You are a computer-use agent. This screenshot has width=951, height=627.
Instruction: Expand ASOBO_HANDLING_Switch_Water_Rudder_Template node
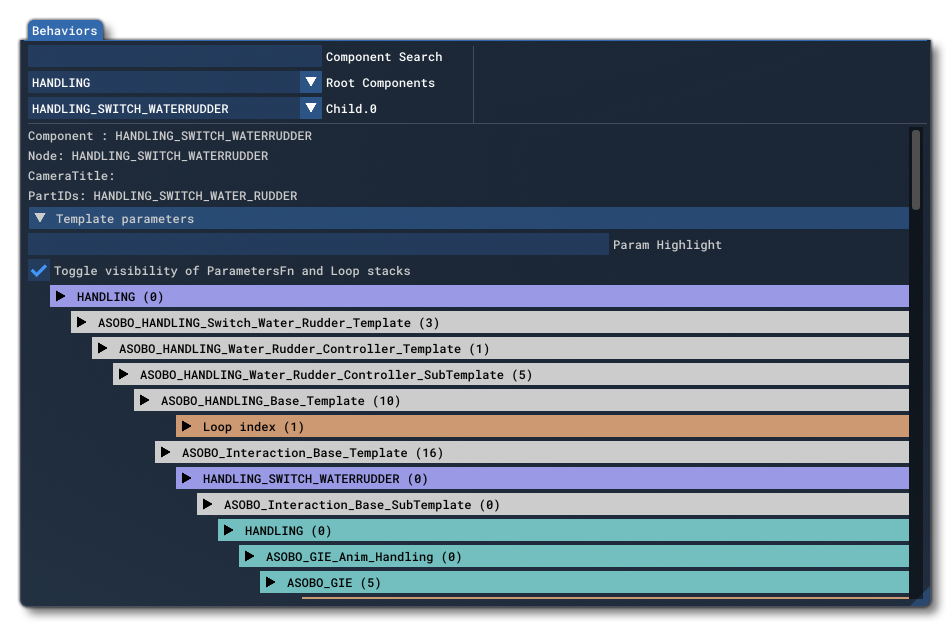click(79, 322)
